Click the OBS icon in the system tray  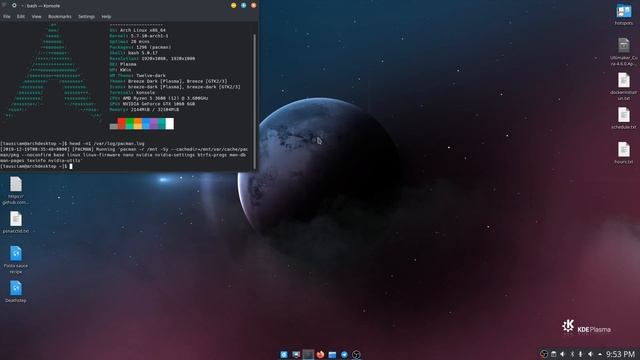(x=544, y=354)
